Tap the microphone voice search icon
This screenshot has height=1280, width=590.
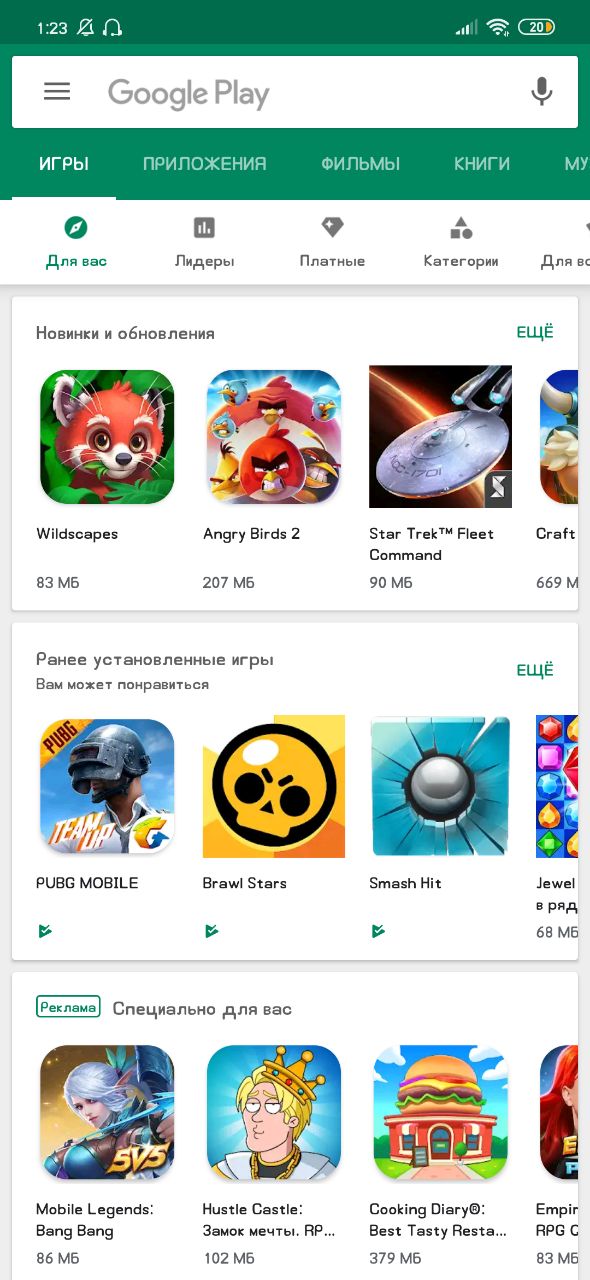click(x=541, y=92)
